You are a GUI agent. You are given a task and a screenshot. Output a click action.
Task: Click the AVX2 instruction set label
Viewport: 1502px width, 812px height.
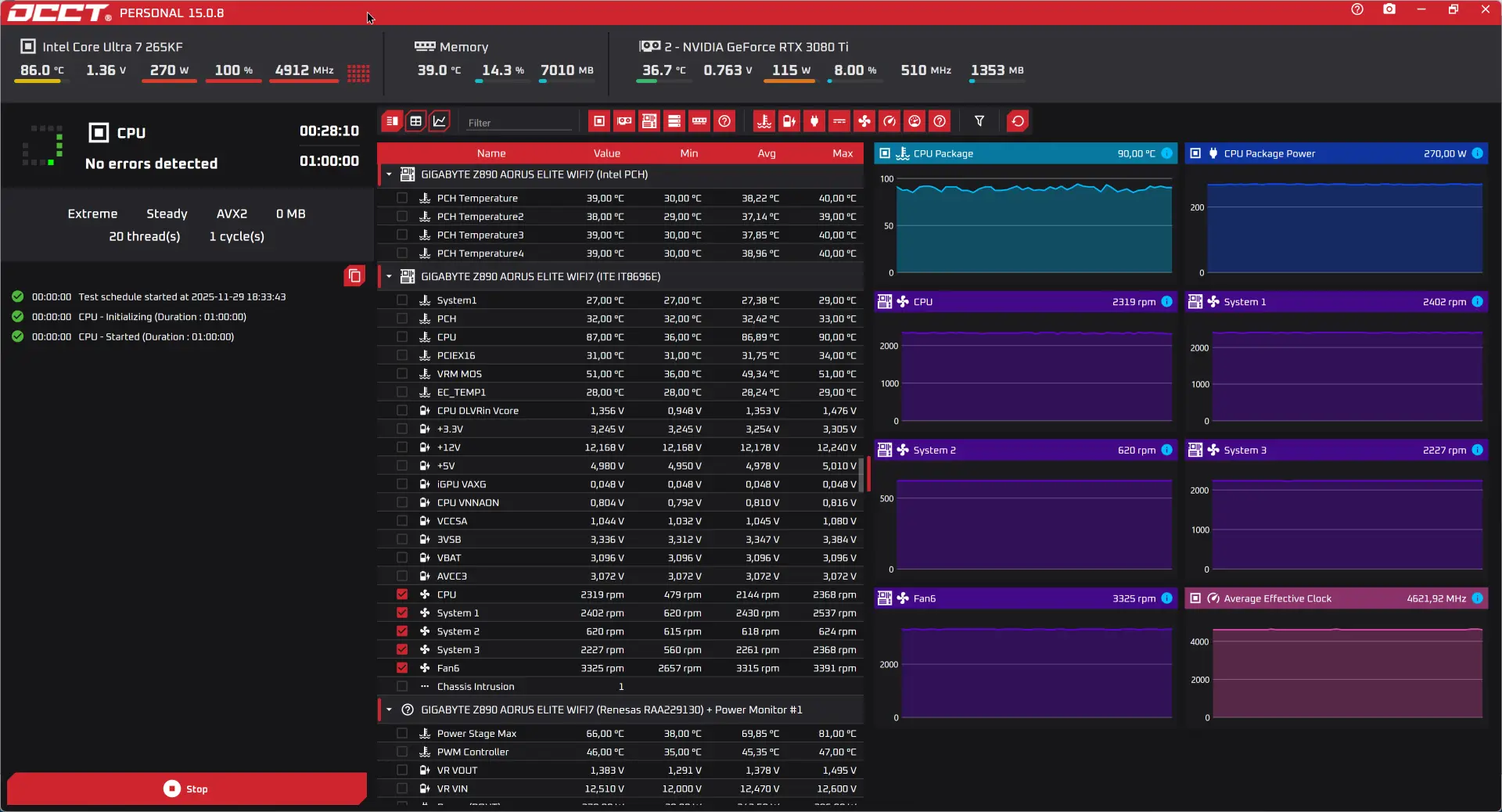click(232, 214)
